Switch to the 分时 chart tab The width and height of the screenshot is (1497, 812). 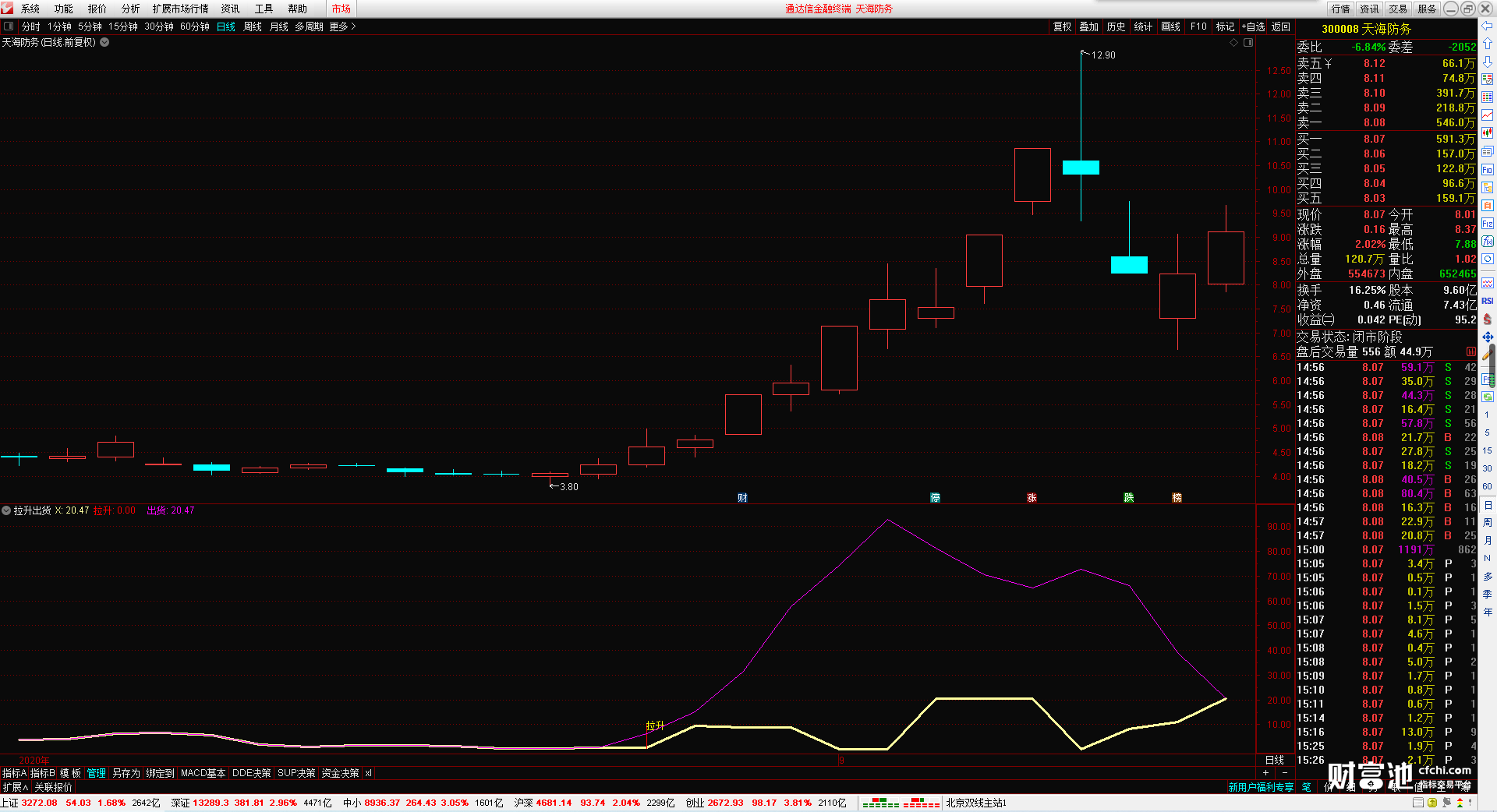click(x=31, y=26)
